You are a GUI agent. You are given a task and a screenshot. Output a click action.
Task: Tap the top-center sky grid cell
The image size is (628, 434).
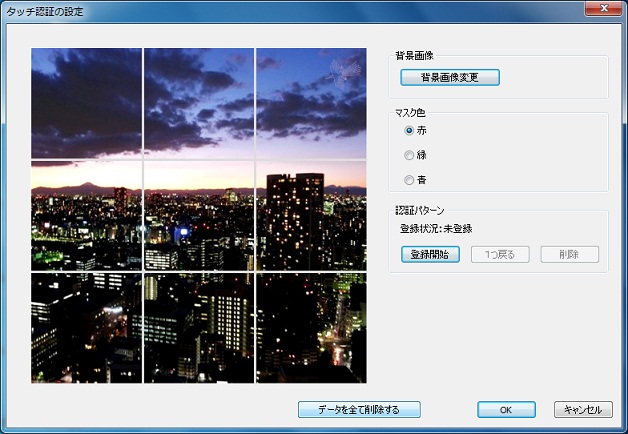click(x=199, y=103)
